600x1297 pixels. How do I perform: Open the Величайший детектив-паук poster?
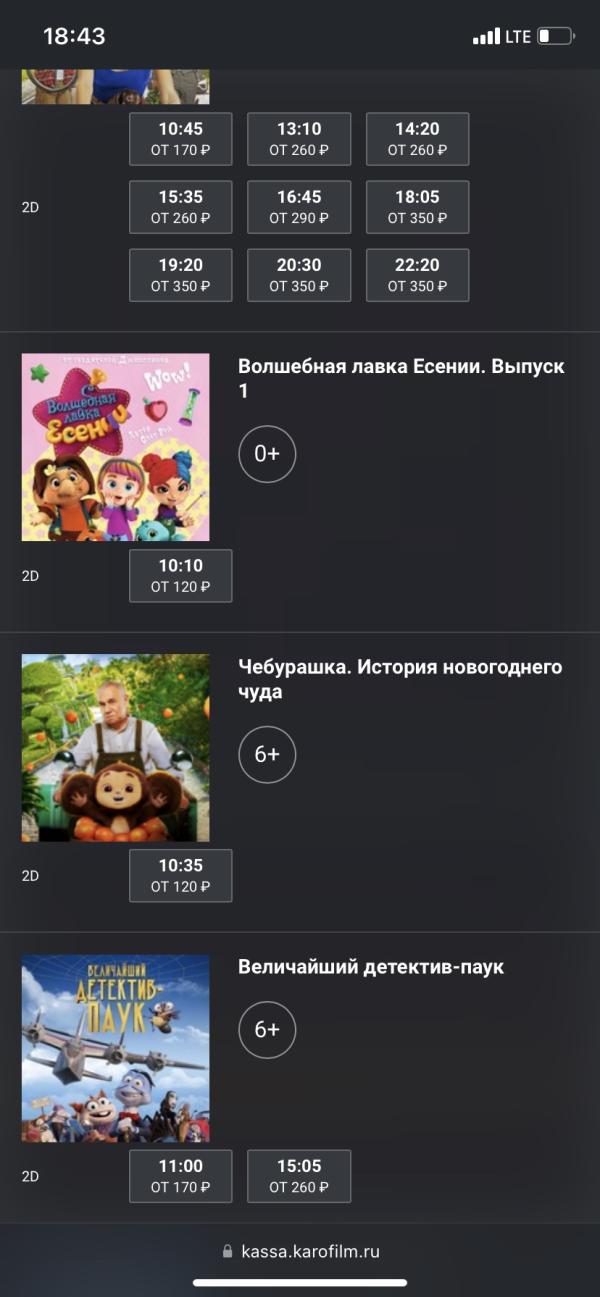pyautogui.click(x=116, y=1048)
